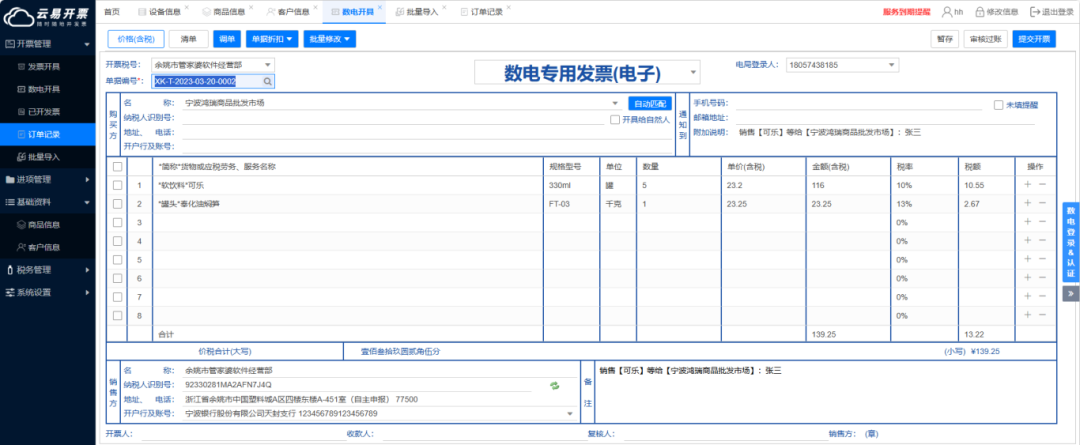Click the red 服务到期提醒 link

[x=906, y=12]
